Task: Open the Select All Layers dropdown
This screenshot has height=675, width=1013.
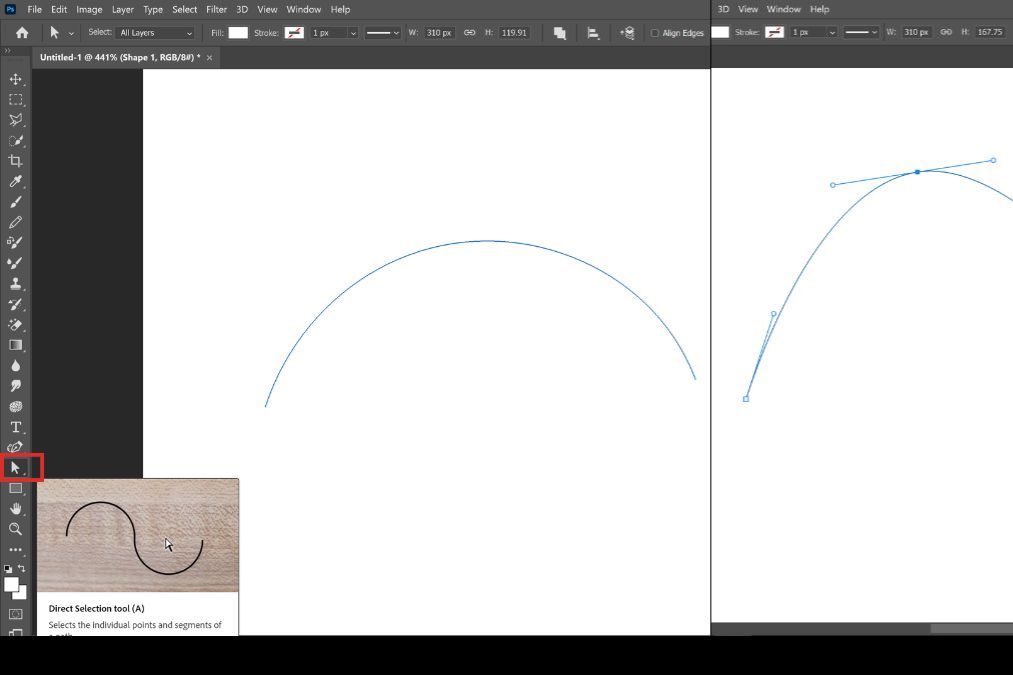Action: (155, 33)
